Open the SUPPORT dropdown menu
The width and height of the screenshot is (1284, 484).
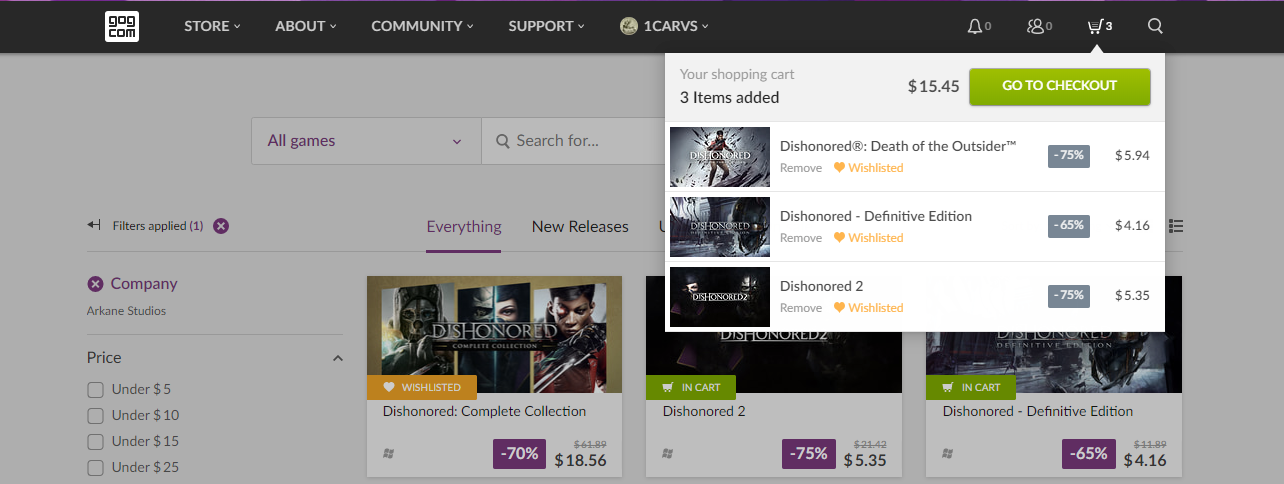tap(546, 26)
